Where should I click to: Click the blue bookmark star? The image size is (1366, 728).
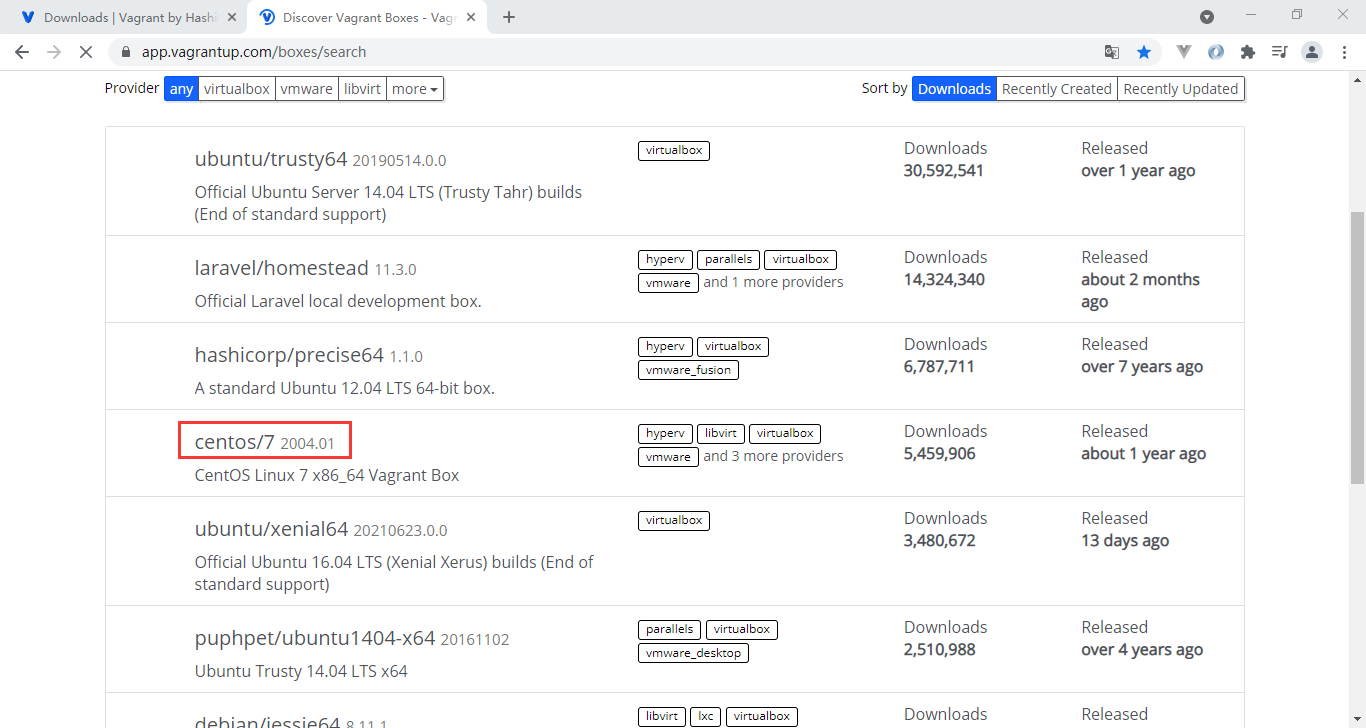(x=1144, y=52)
